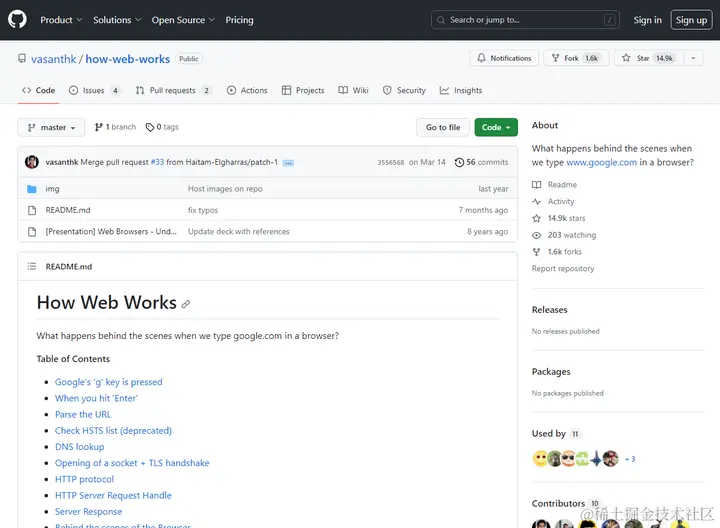Click the 'Host images on repo' commit message
The height and width of the screenshot is (528, 720).
point(225,189)
